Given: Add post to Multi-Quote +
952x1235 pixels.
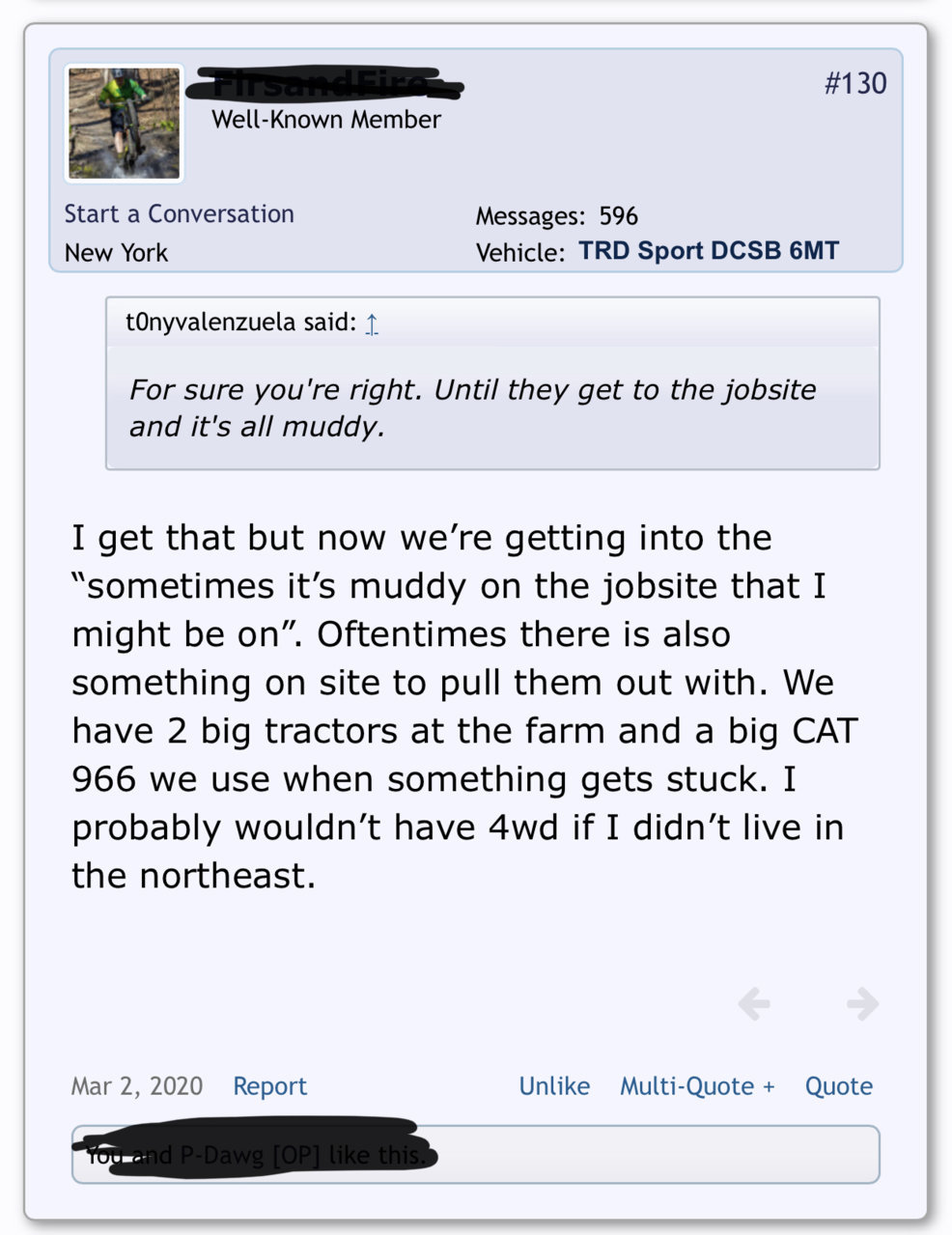Looking at the screenshot, I should click(x=697, y=1086).
